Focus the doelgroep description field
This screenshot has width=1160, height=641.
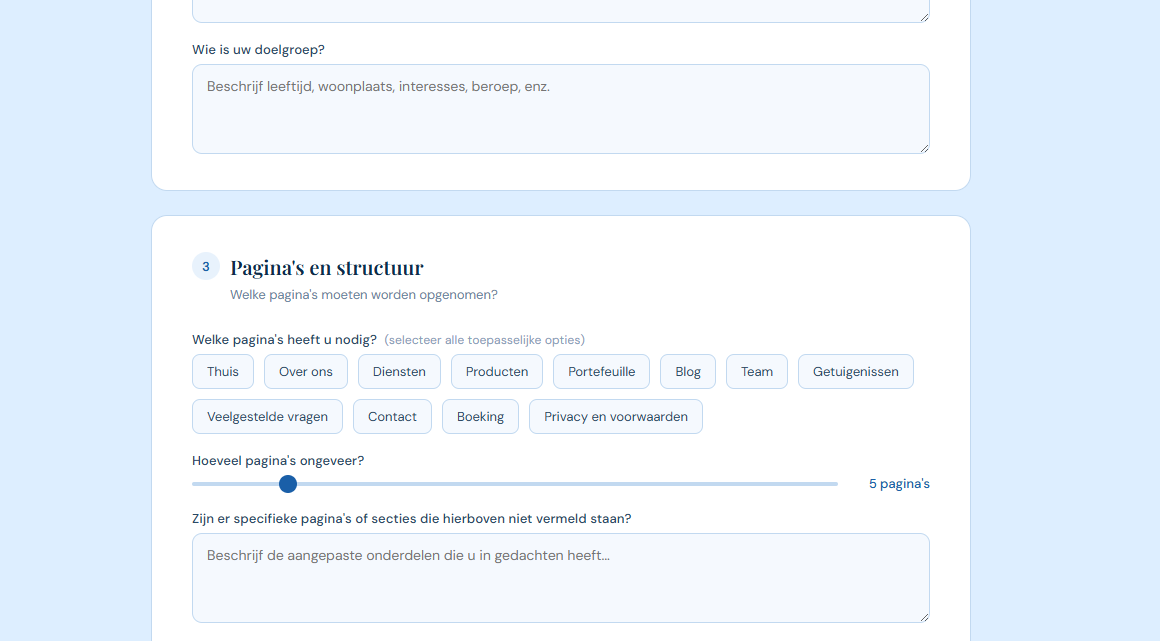pyautogui.click(x=560, y=108)
